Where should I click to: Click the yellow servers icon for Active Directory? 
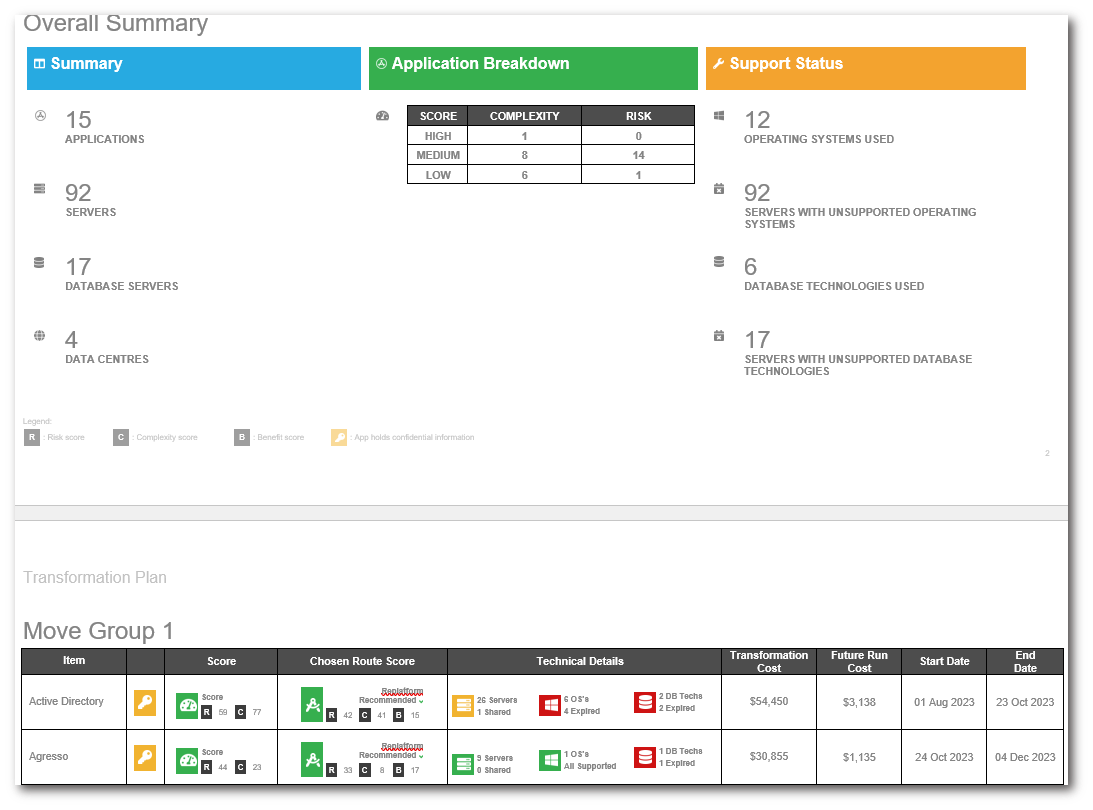462,705
